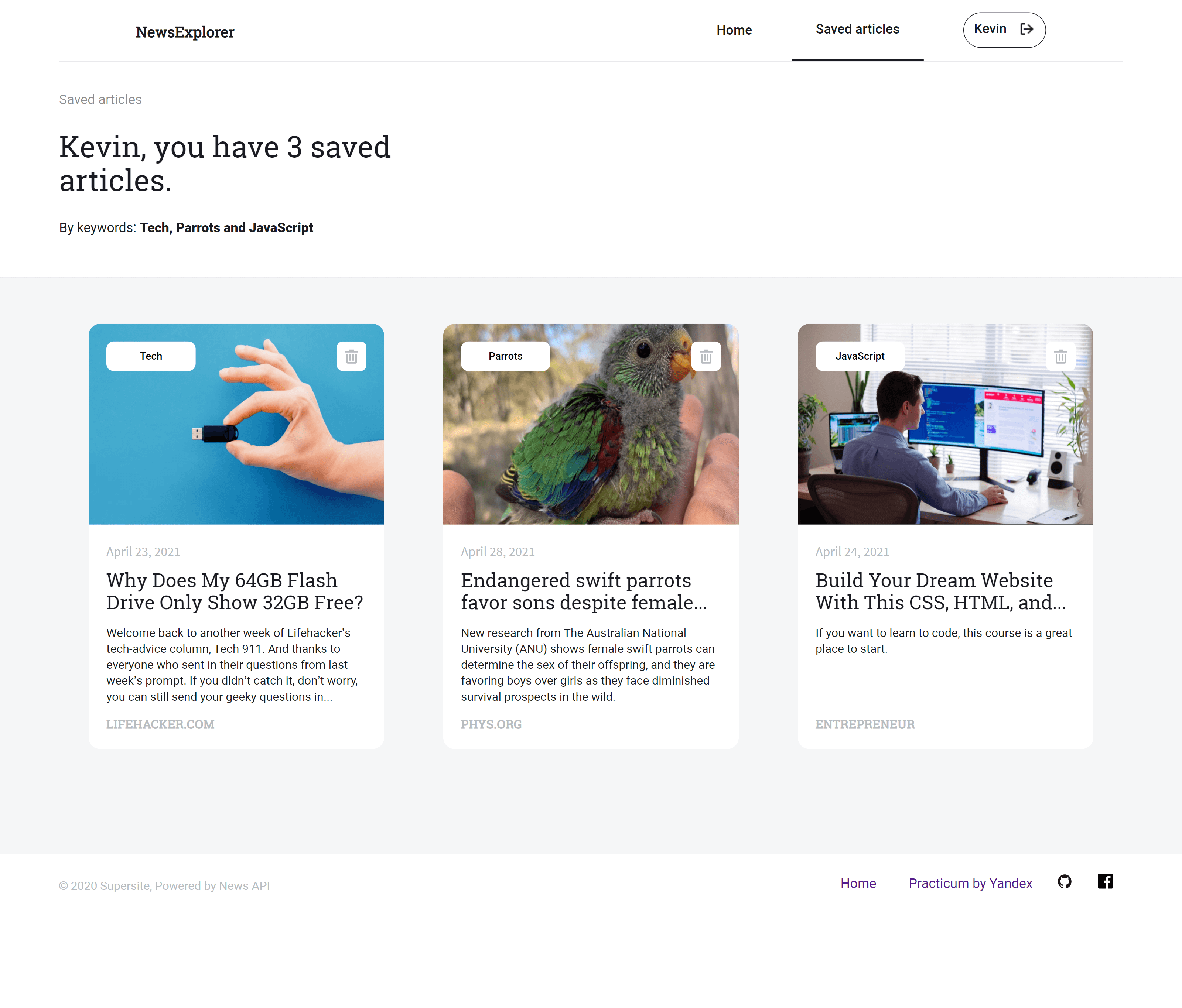Click the logout arrow icon beside Kevin
This screenshot has height=1008, width=1182.
[1027, 29]
